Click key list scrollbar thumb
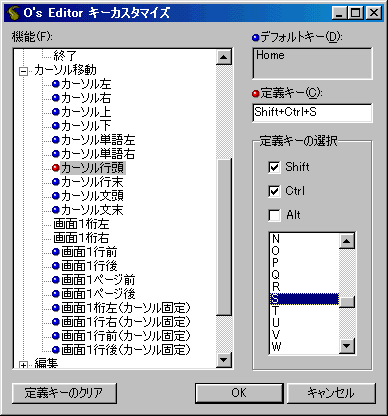The width and height of the screenshot is (388, 416). 347,302
